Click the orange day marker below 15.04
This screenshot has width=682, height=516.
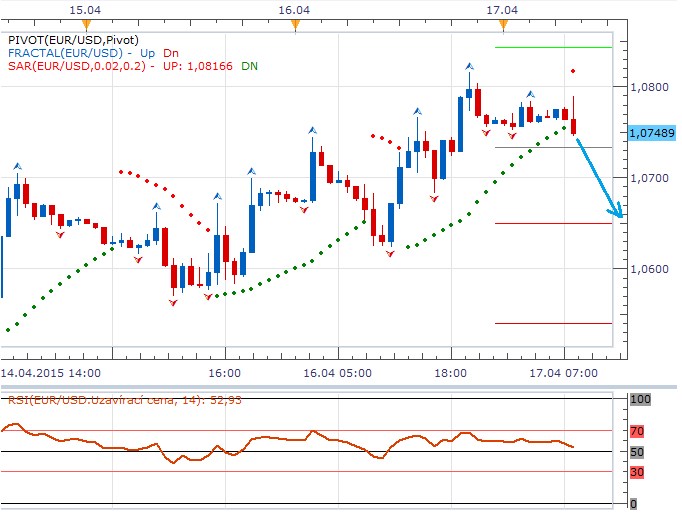pyautogui.click(x=87, y=23)
